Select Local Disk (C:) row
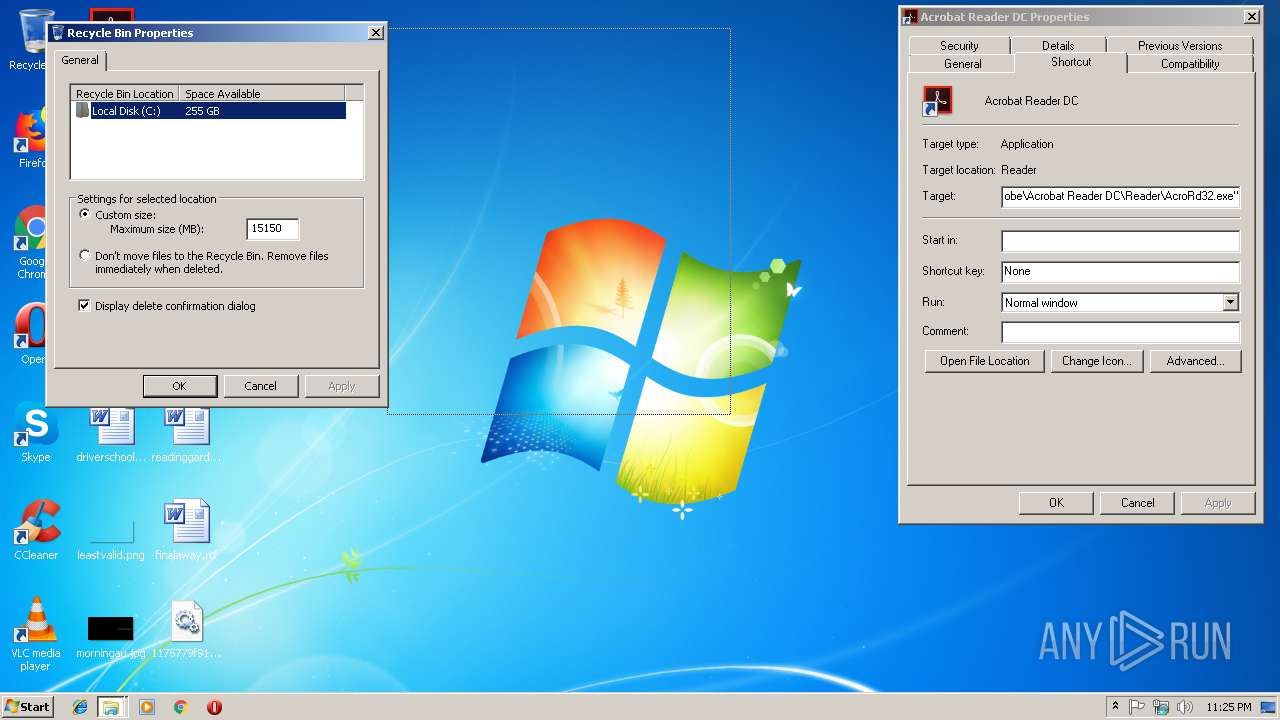This screenshot has width=1280, height=720. point(210,111)
